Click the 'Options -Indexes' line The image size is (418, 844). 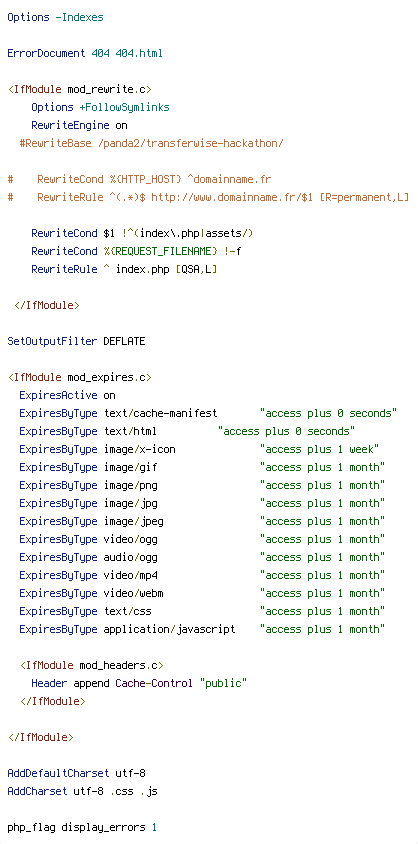pos(55,17)
